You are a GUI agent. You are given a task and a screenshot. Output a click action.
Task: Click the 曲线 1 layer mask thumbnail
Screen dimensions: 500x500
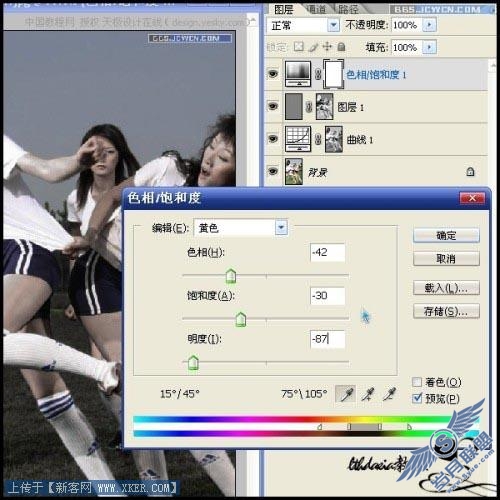pyautogui.click(x=334, y=139)
